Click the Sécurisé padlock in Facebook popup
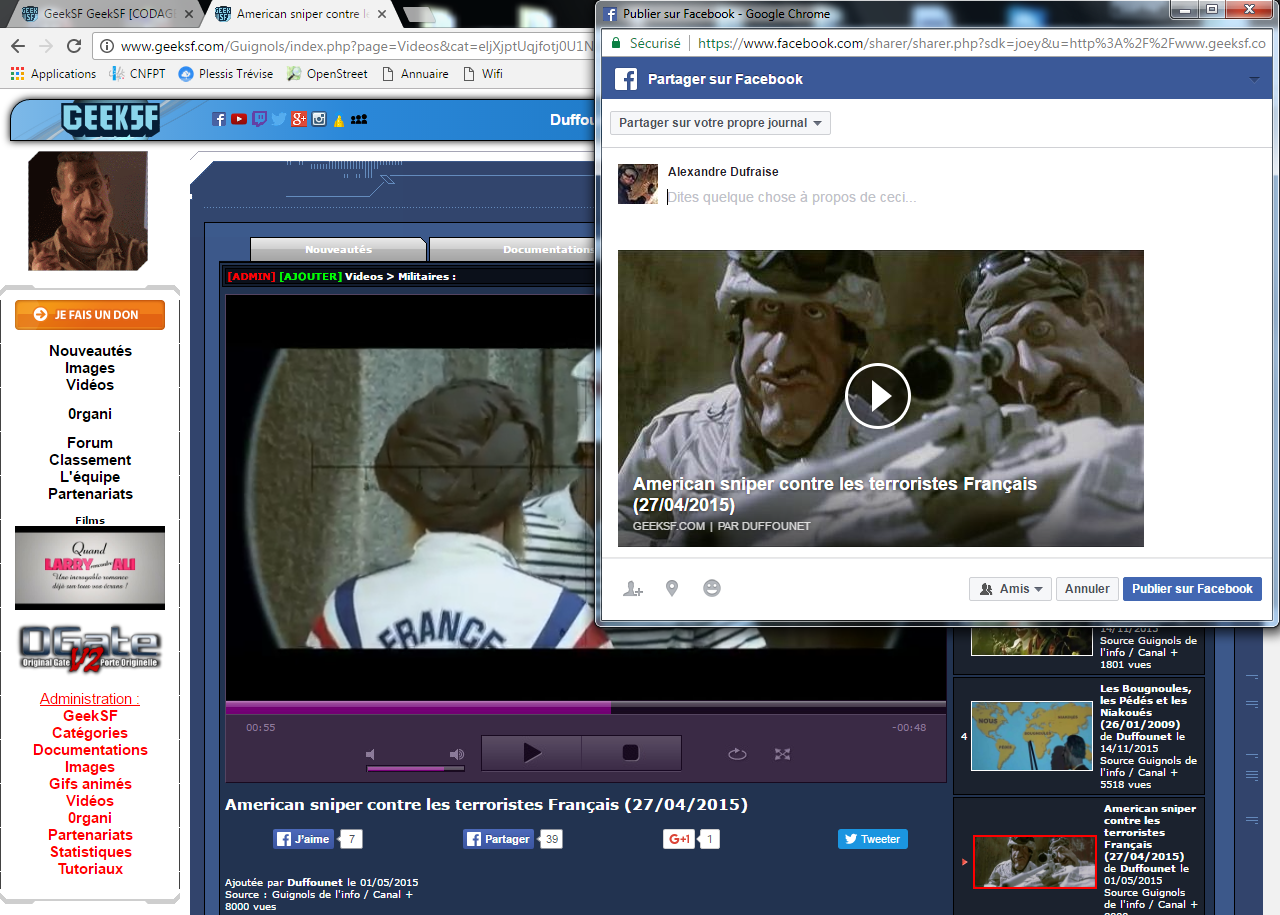This screenshot has width=1280, height=915. click(616, 44)
